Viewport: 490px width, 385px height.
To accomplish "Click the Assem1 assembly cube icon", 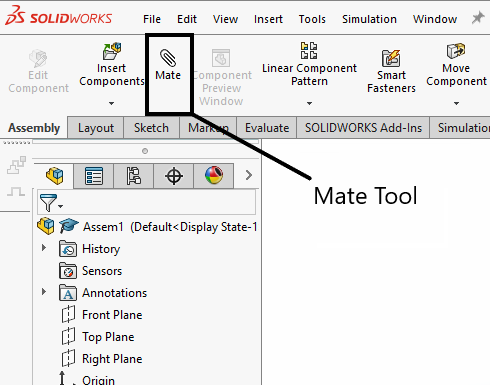I will (x=46, y=226).
